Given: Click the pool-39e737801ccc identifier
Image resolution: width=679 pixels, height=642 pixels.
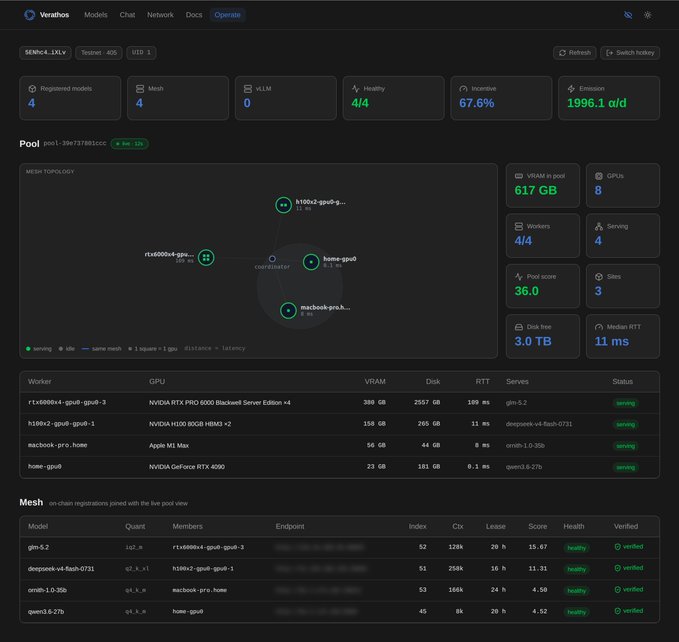Looking at the screenshot, I should pyautogui.click(x=74, y=143).
